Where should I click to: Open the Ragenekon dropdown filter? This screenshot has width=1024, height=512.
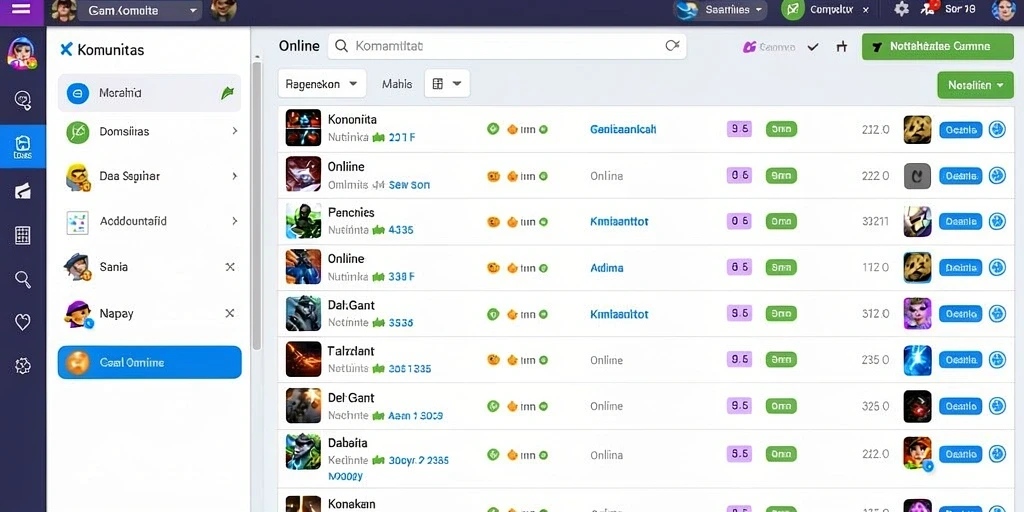pos(322,84)
